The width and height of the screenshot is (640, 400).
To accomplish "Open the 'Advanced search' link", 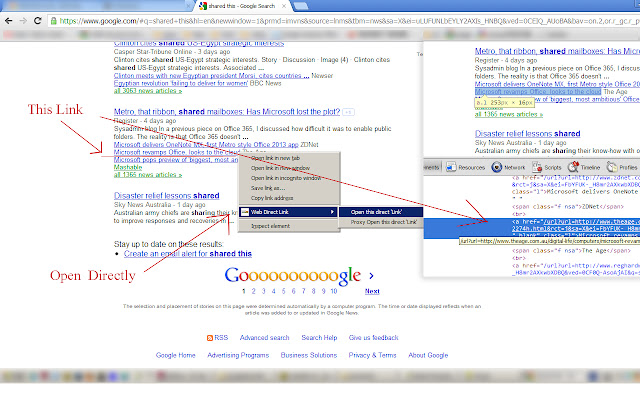I will [264, 338].
